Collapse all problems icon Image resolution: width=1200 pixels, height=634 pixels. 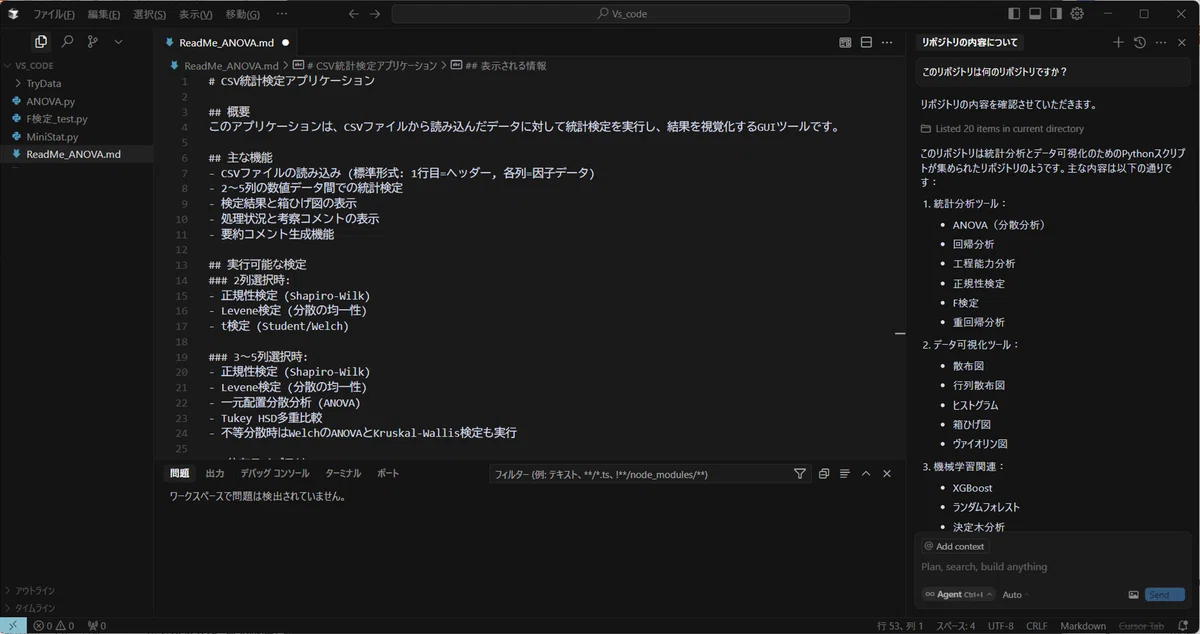pyautogui.click(x=824, y=474)
